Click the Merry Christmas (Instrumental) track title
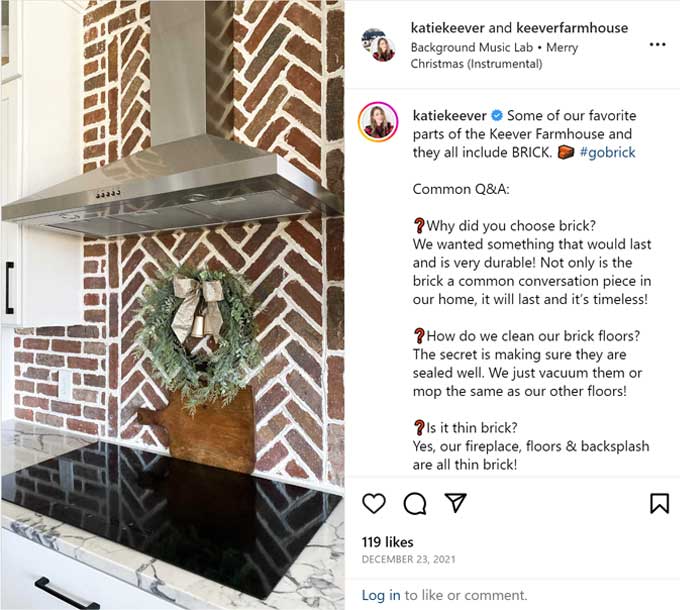This screenshot has height=610, width=680. (x=494, y=55)
